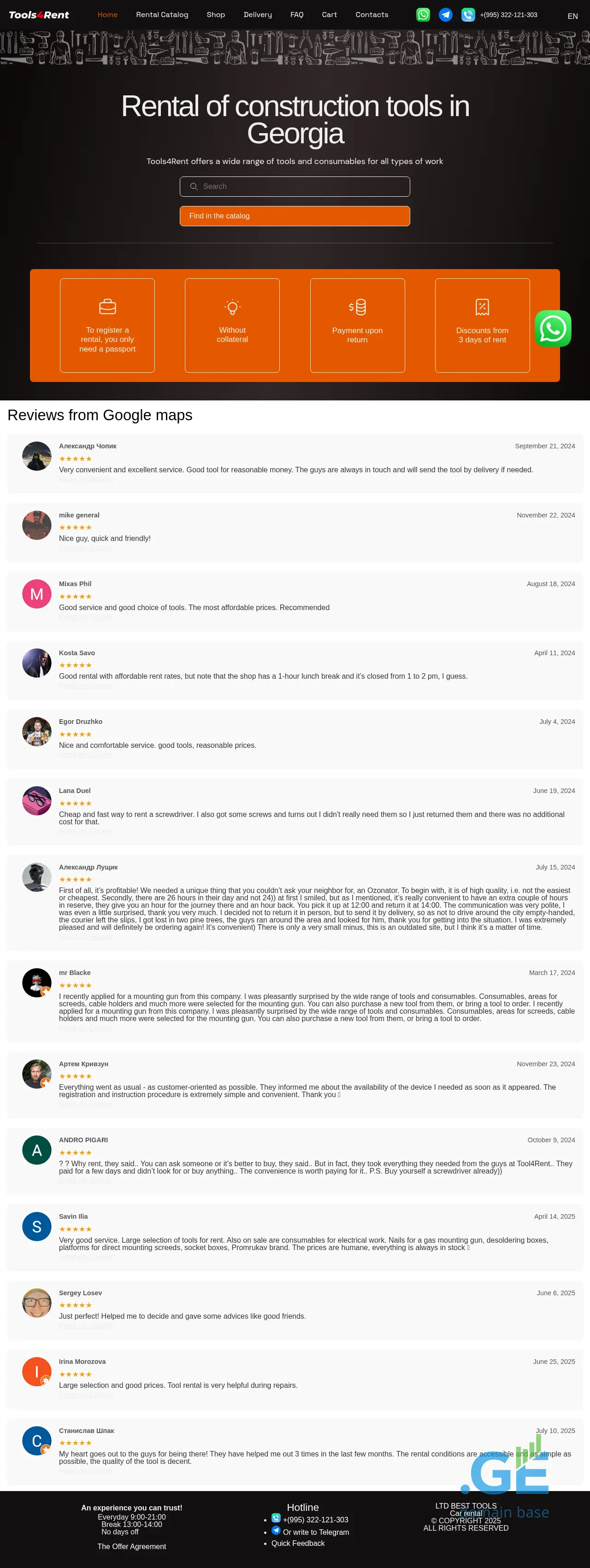Image resolution: width=590 pixels, height=1568 pixels.
Task: Click the Telegram icon in header
Action: [446, 15]
